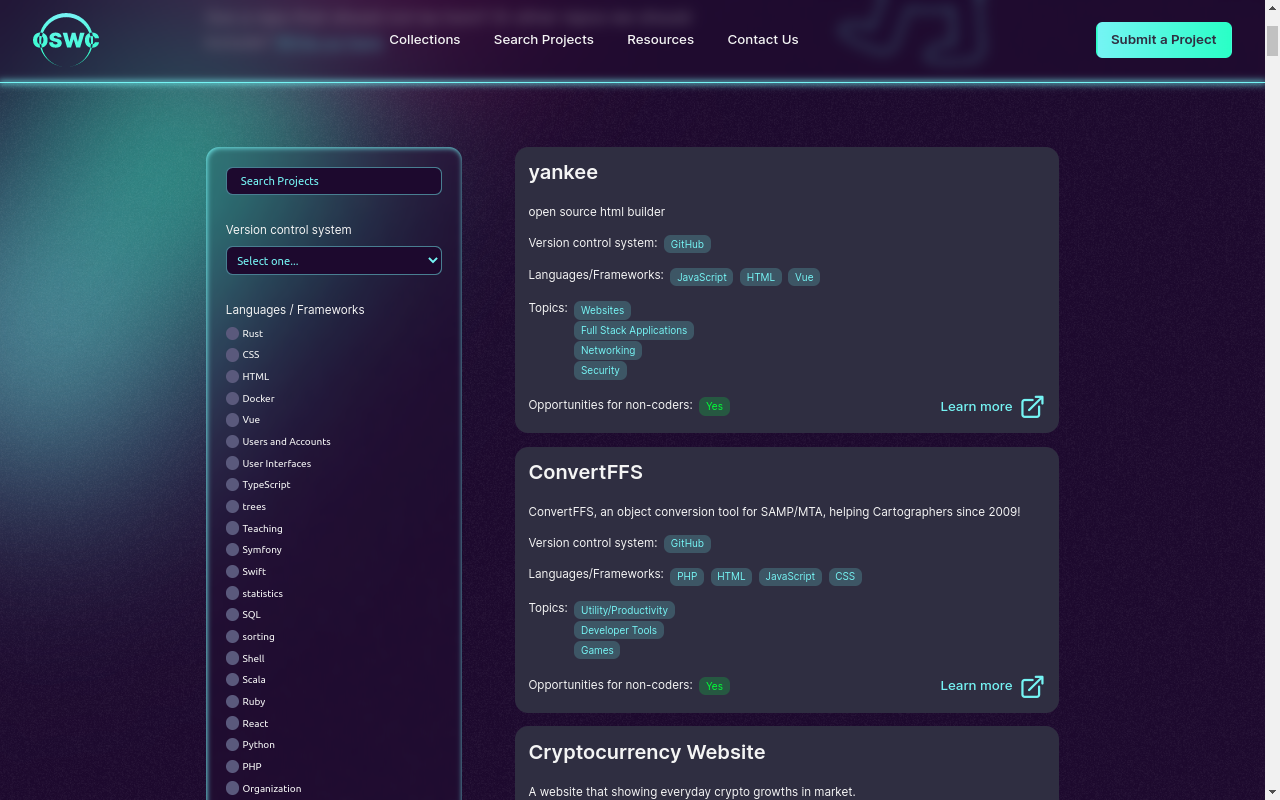Click the OSWC logo icon
1280x800 pixels.
tap(66, 41)
